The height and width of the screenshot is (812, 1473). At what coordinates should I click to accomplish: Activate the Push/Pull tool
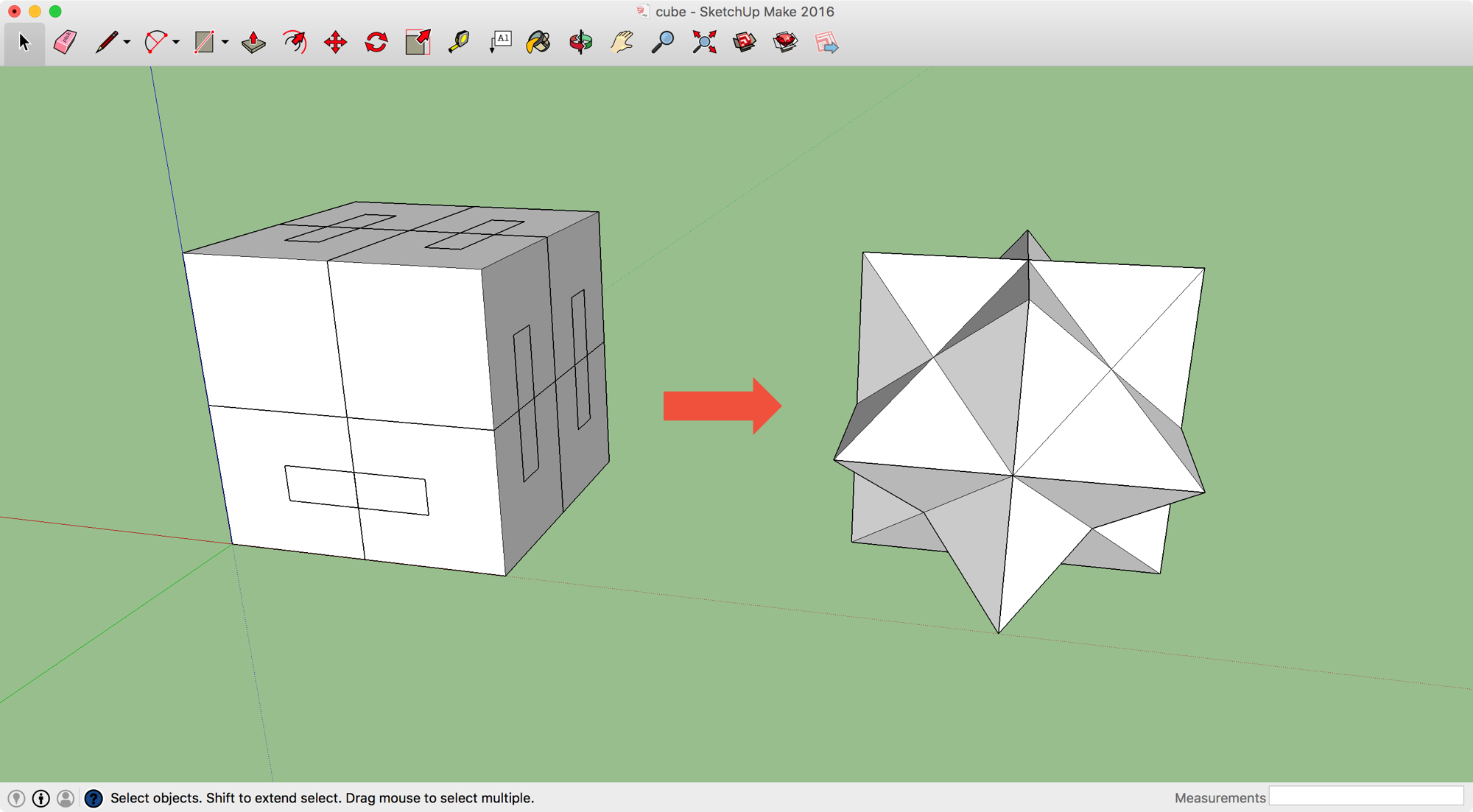(x=253, y=43)
